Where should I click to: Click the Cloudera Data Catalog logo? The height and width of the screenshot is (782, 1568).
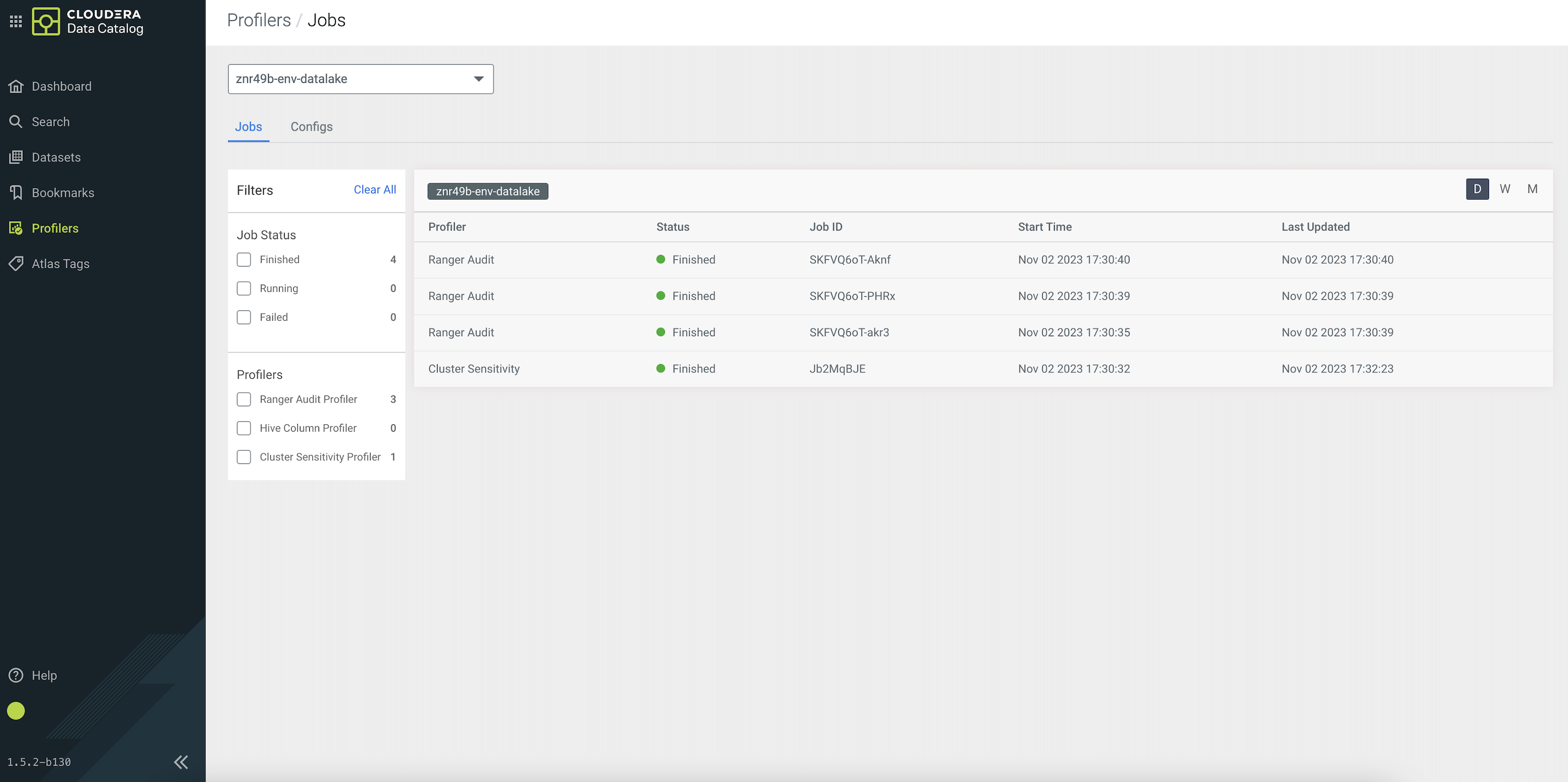click(x=46, y=21)
